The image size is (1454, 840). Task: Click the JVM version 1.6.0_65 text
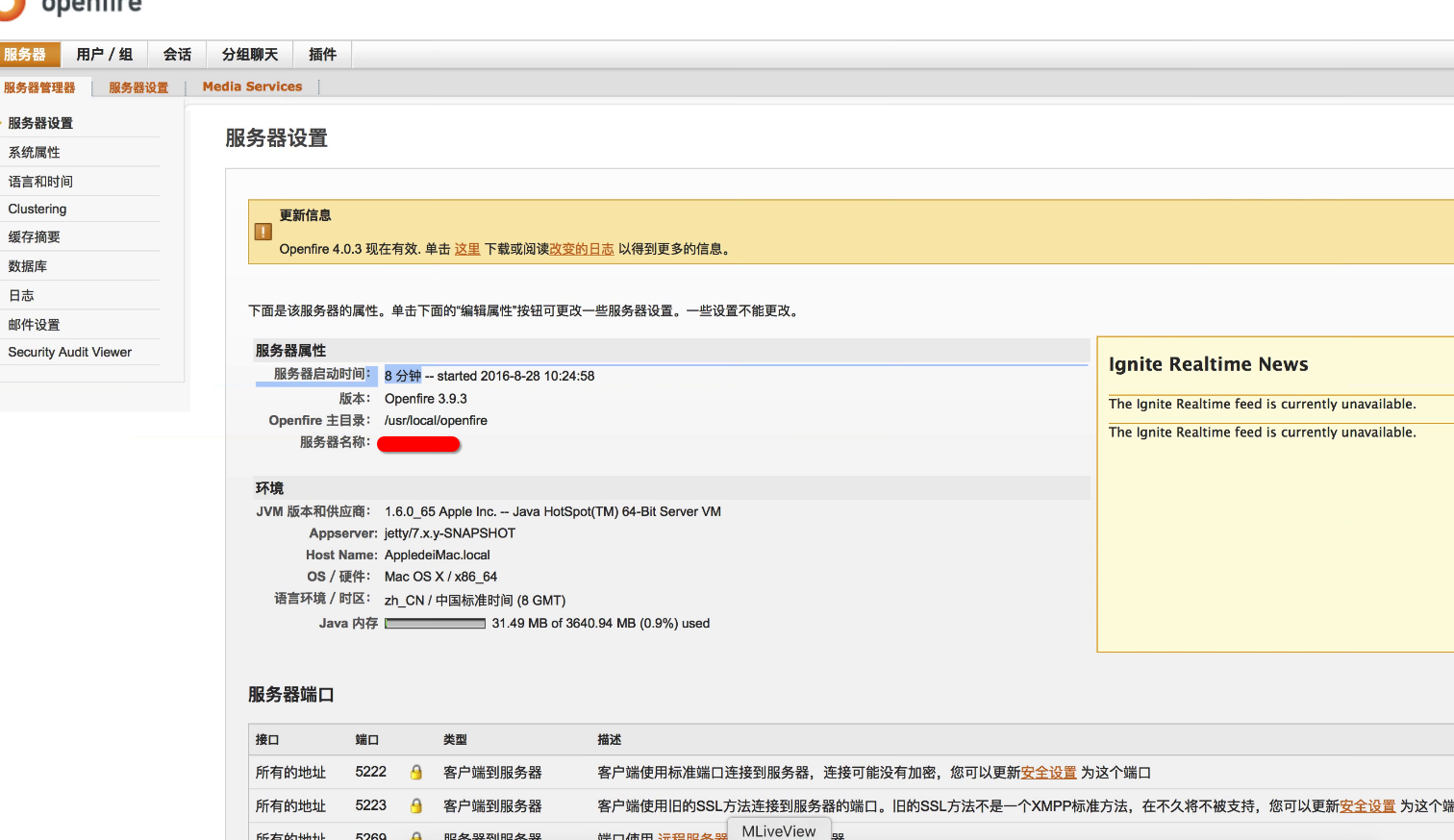pos(553,511)
